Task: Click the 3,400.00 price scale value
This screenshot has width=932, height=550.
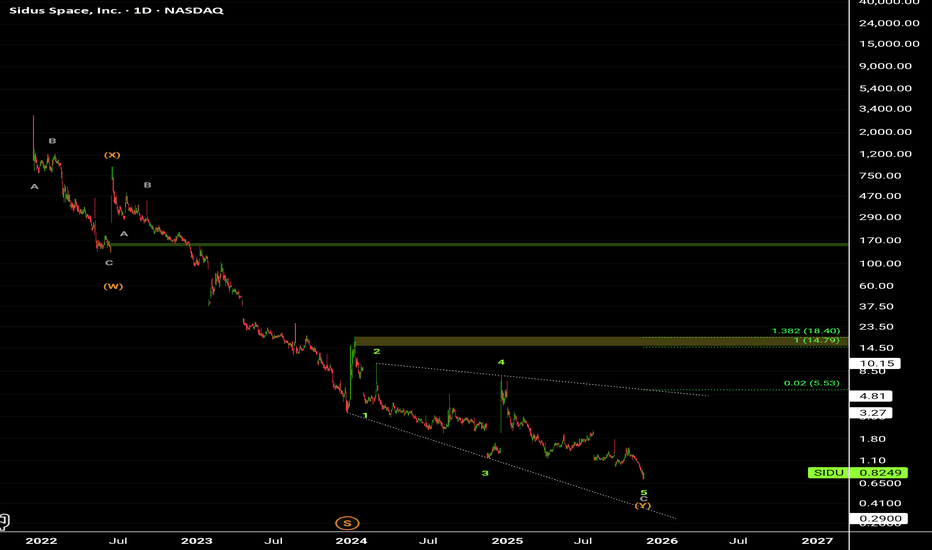Action: tap(886, 109)
